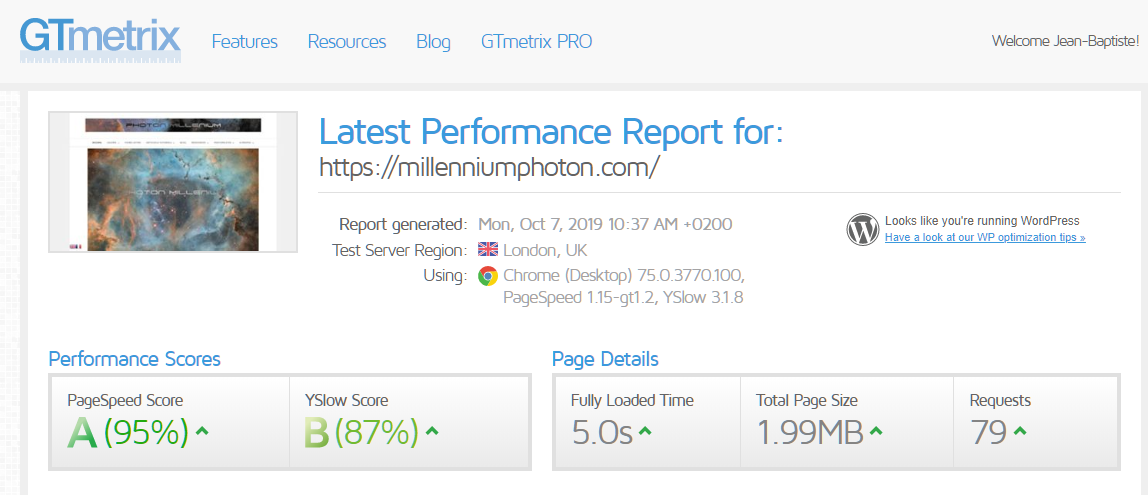This screenshot has width=1148, height=495.
Task: Click the YSlow Score label
Action: 346,401
